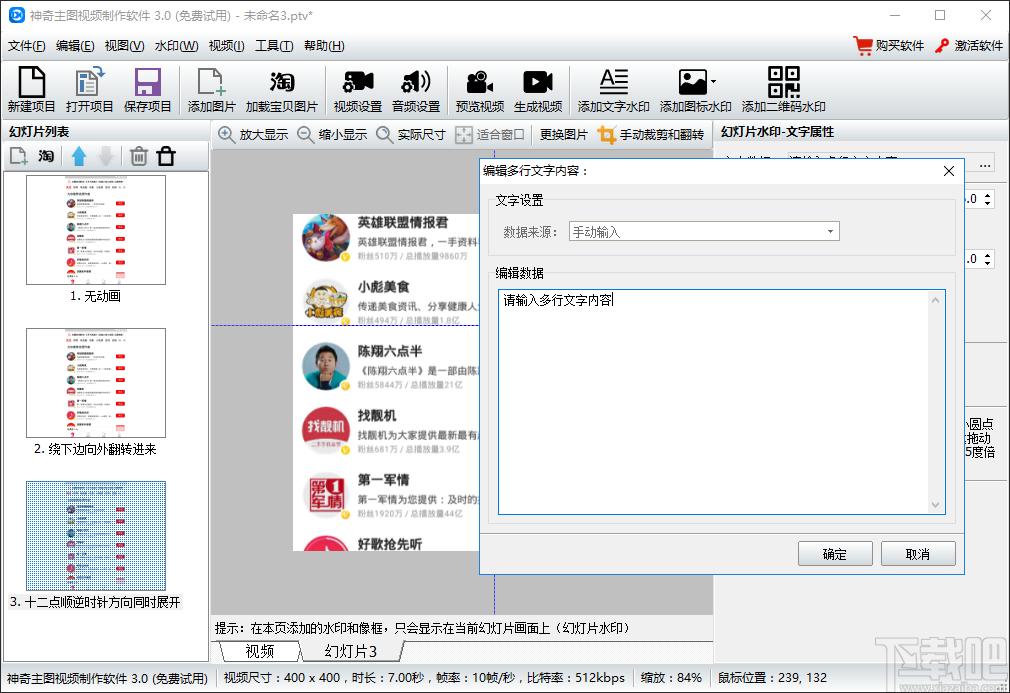Open 视频设置 video settings
The image size is (1010, 693).
[357, 90]
